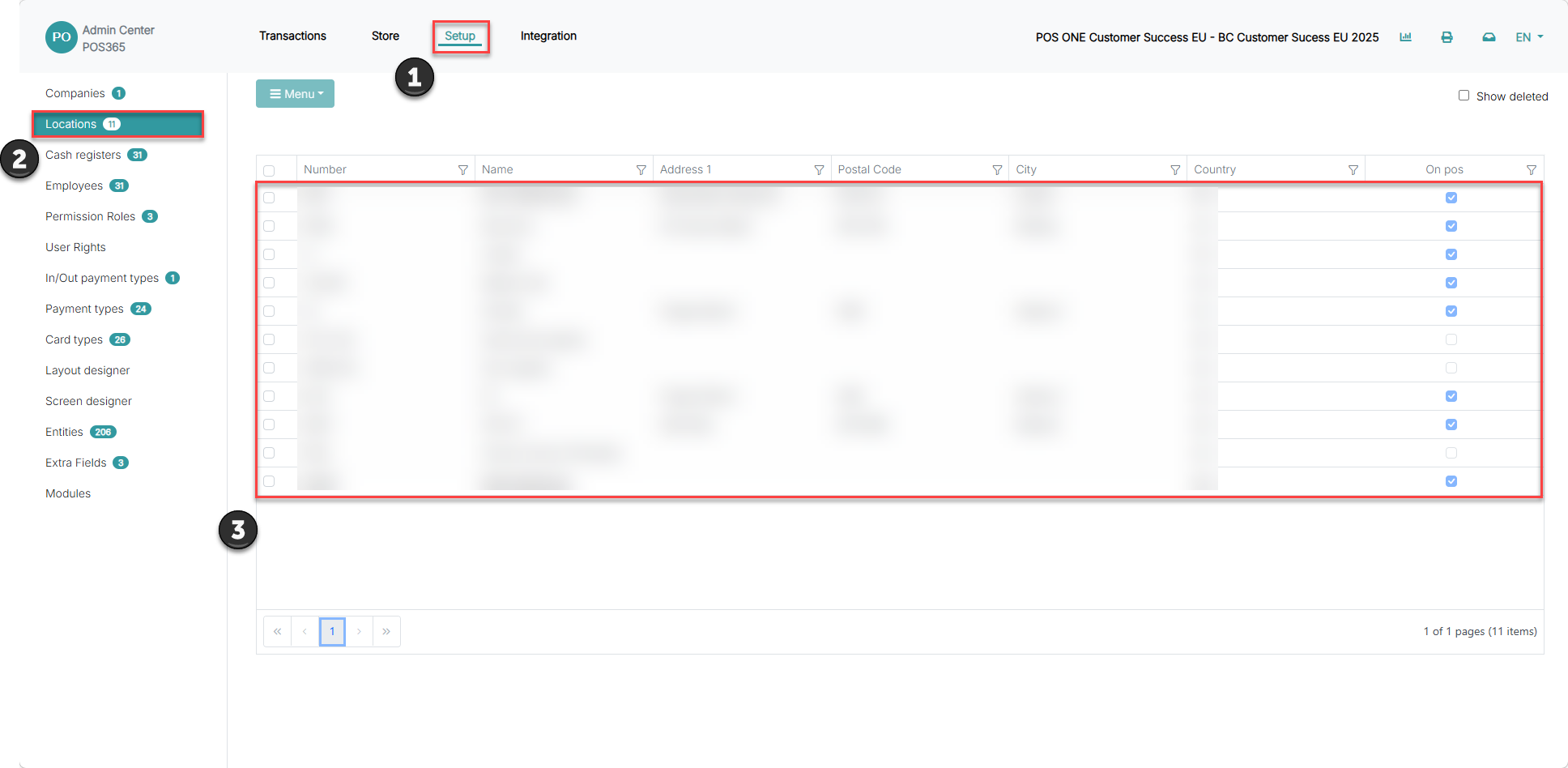Open the filter icon for Number column

click(463, 169)
